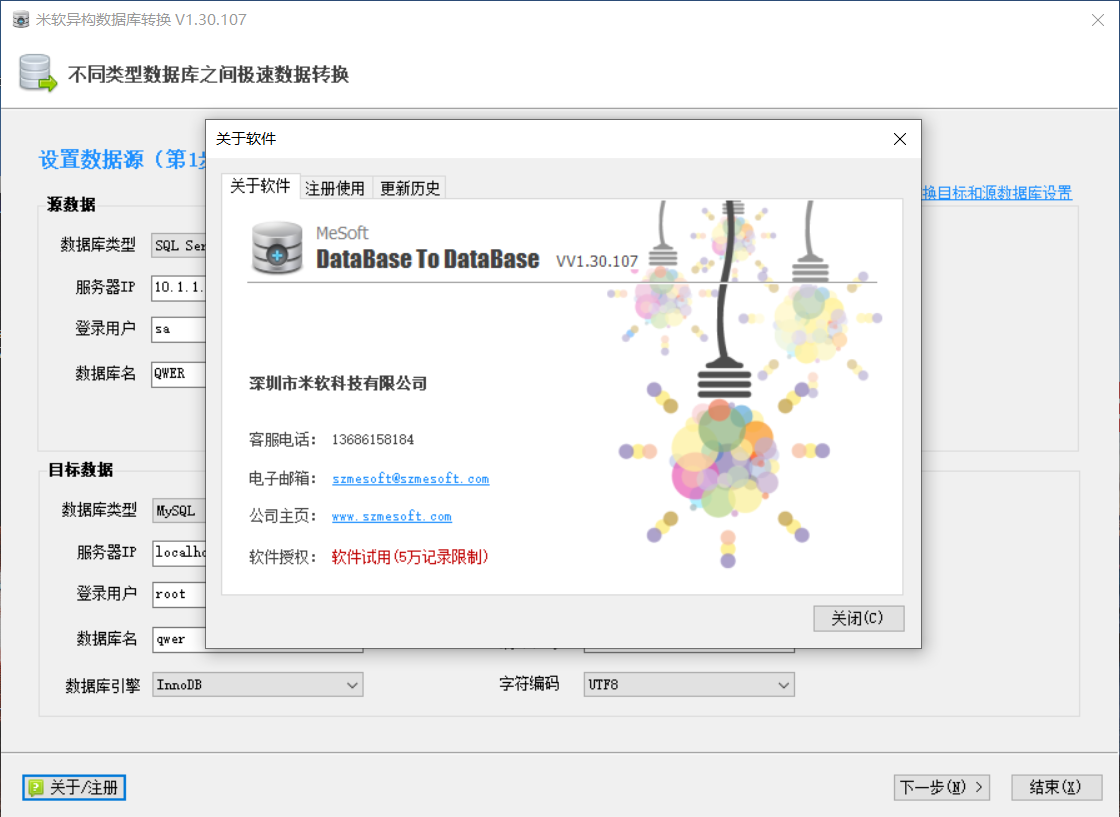Switch to the 注册使用 tab
Image resolution: width=1120 pixels, height=817 pixels.
pos(334,188)
